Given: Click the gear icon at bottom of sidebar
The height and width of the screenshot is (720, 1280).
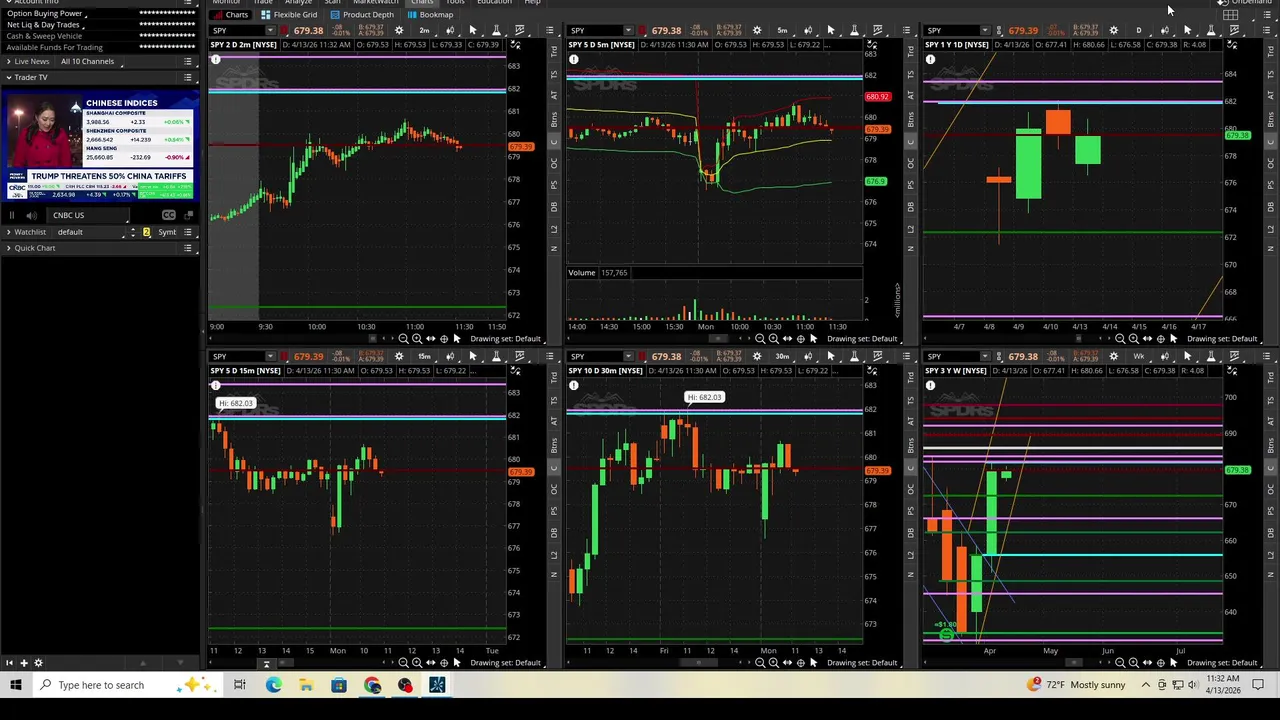Looking at the screenshot, I should [39, 663].
